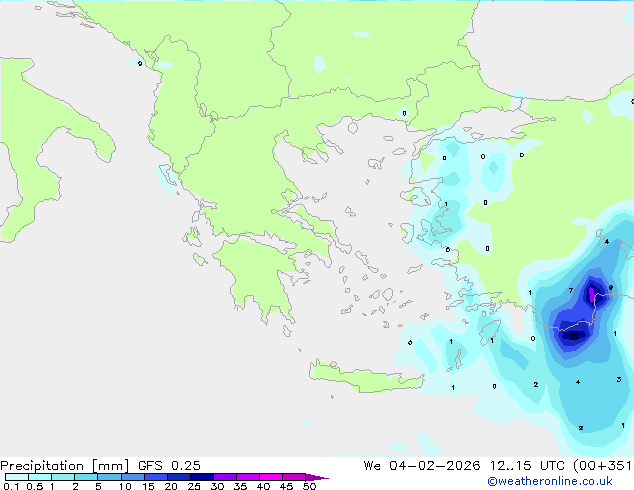634x490 pixels.
Task: Click the 'Precipitation [mm]' title text
Action: [65, 466]
